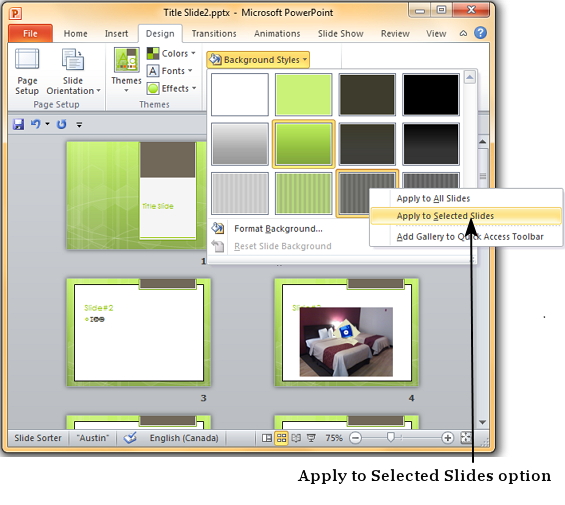Select slide 3 thumbnail with Slide#2 text
The width and height of the screenshot is (565, 505).
coord(138,332)
